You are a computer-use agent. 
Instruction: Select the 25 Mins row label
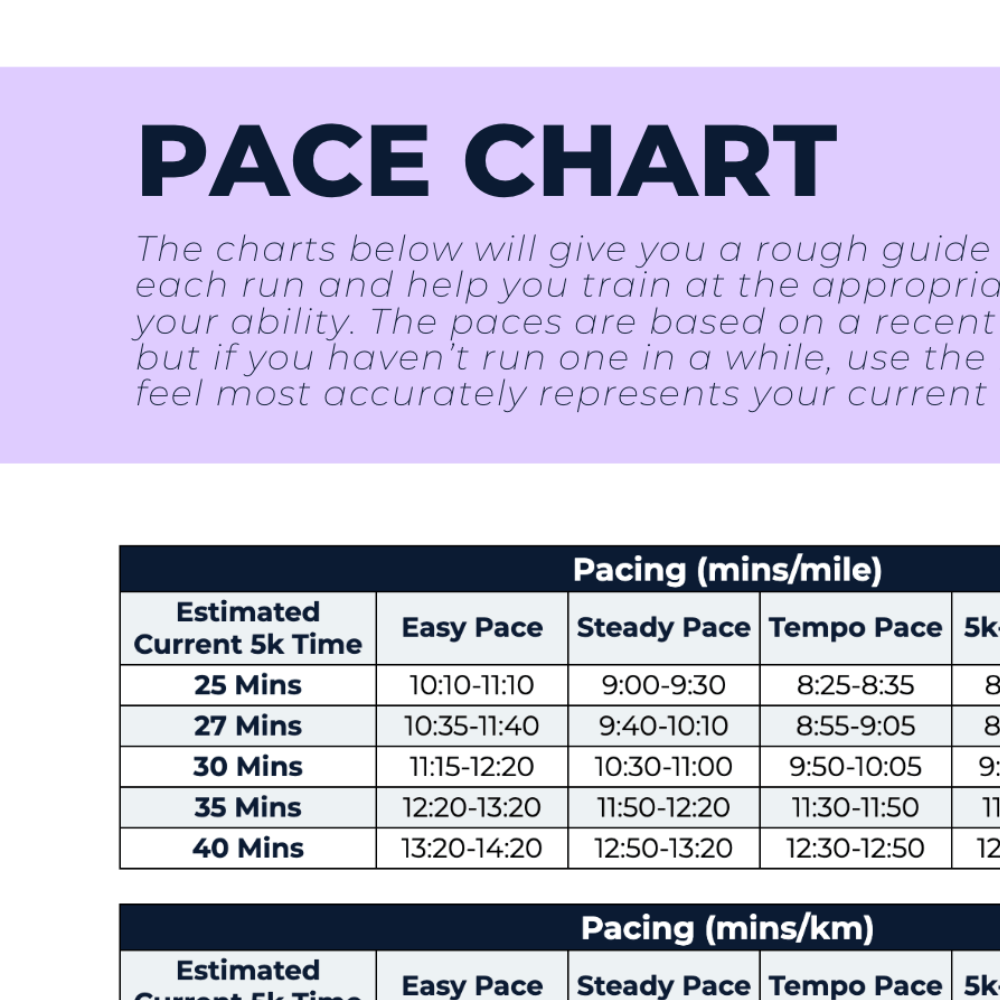pos(248,686)
